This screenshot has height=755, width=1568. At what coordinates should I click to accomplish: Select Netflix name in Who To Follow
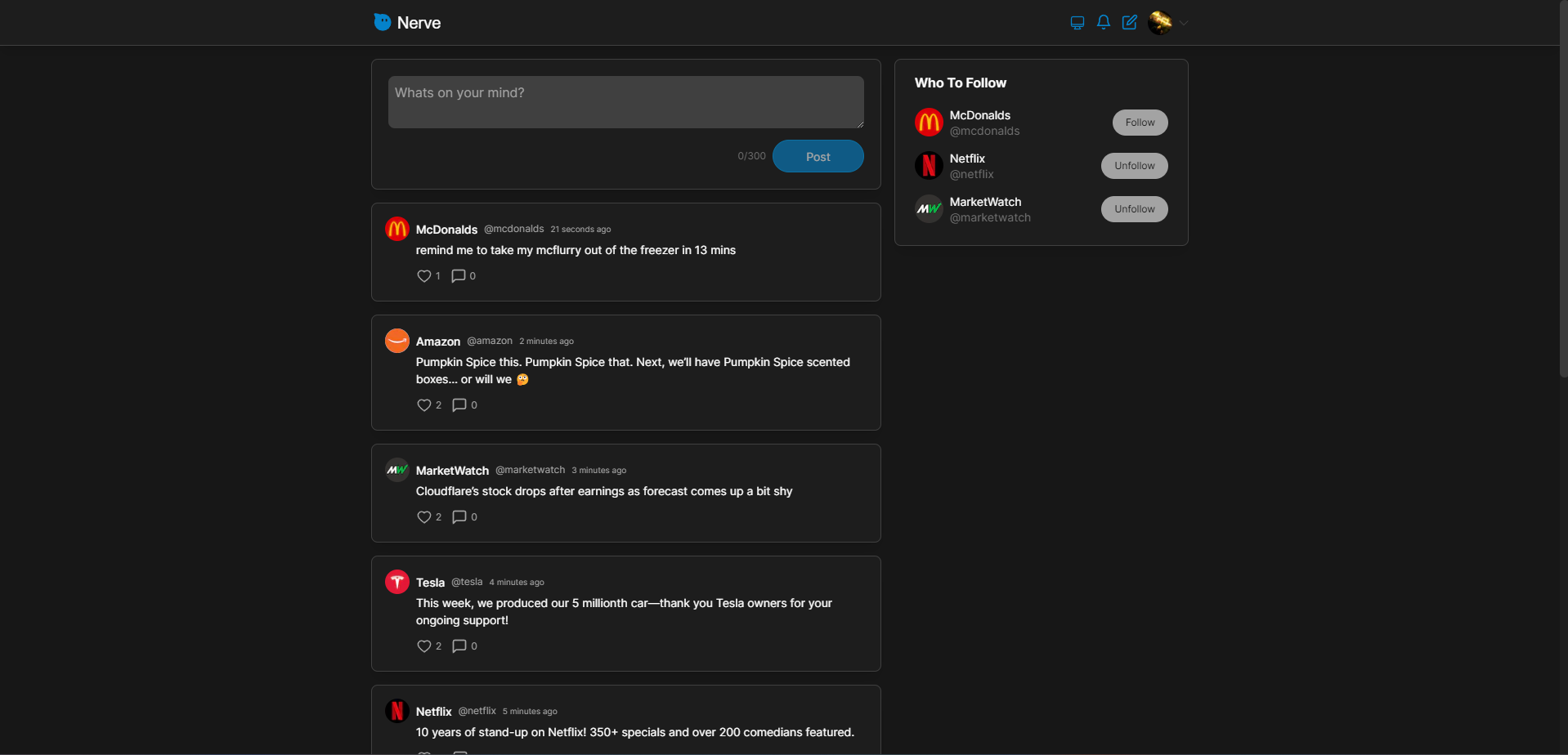pos(967,159)
